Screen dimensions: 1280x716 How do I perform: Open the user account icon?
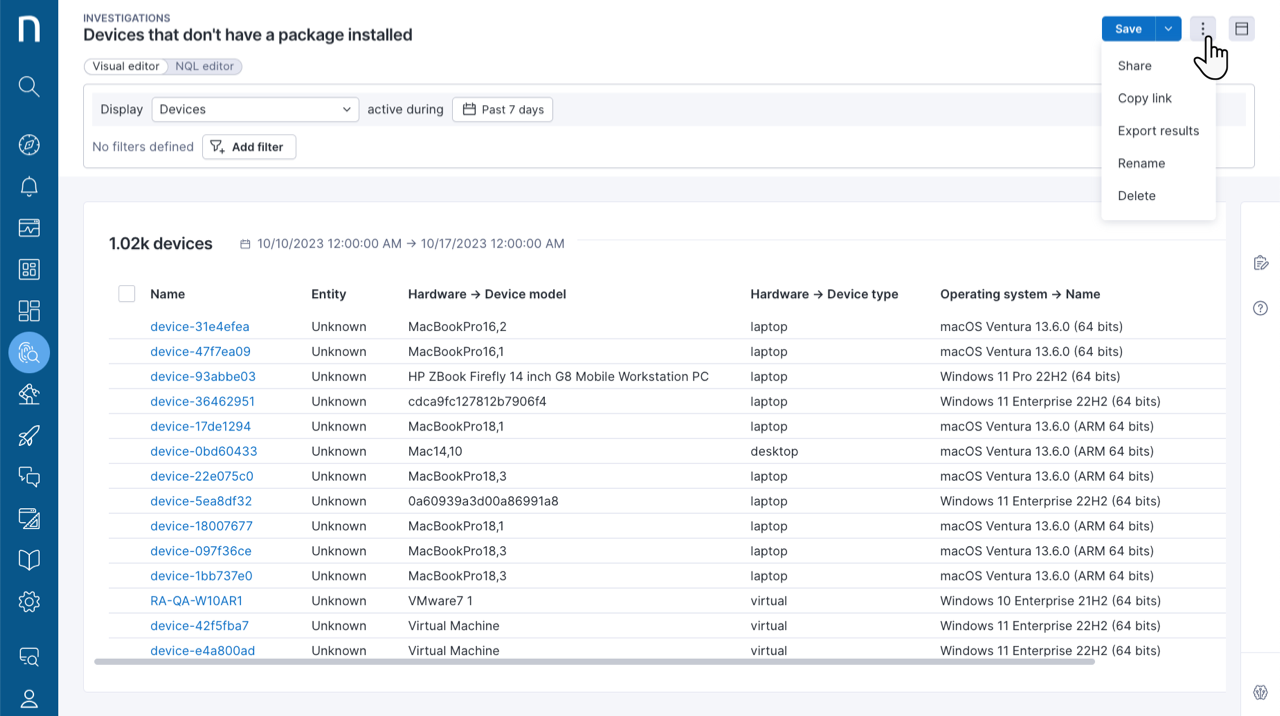tap(29, 698)
